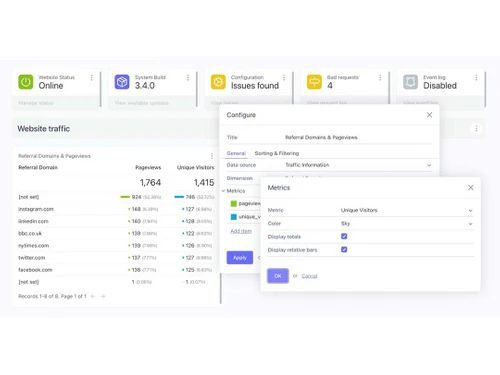
Task: Close the Metrics dialog
Action: pos(471,188)
